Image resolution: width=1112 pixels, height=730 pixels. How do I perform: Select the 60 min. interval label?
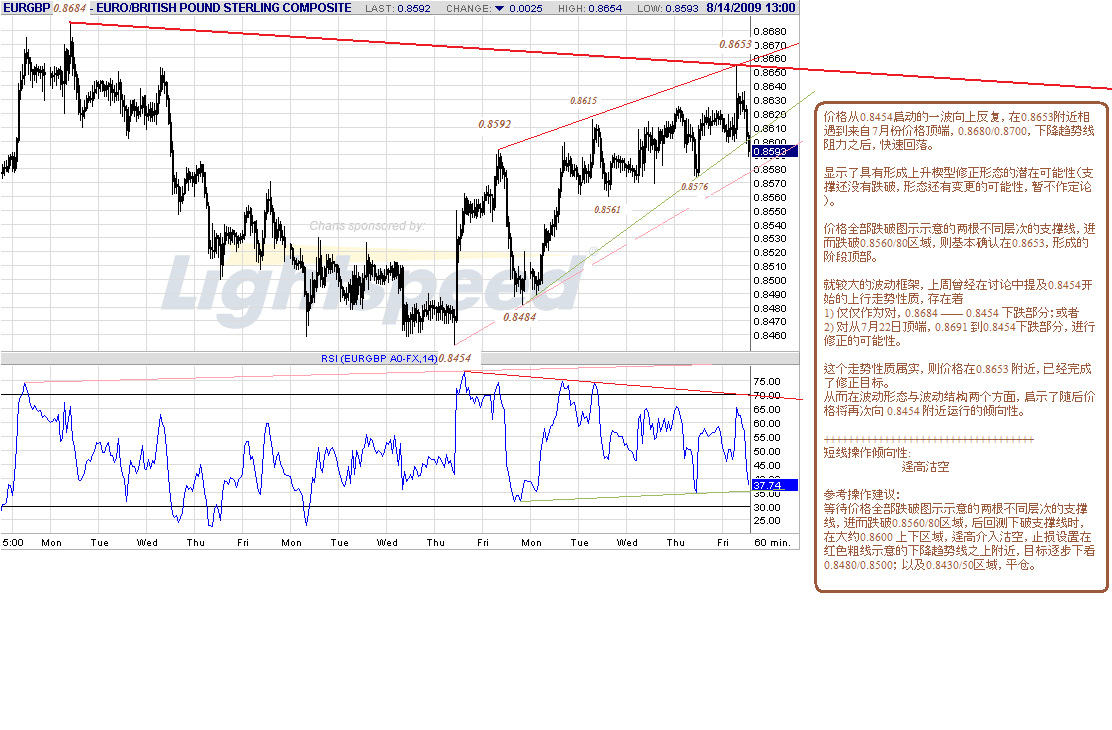(x=772, y=543)
